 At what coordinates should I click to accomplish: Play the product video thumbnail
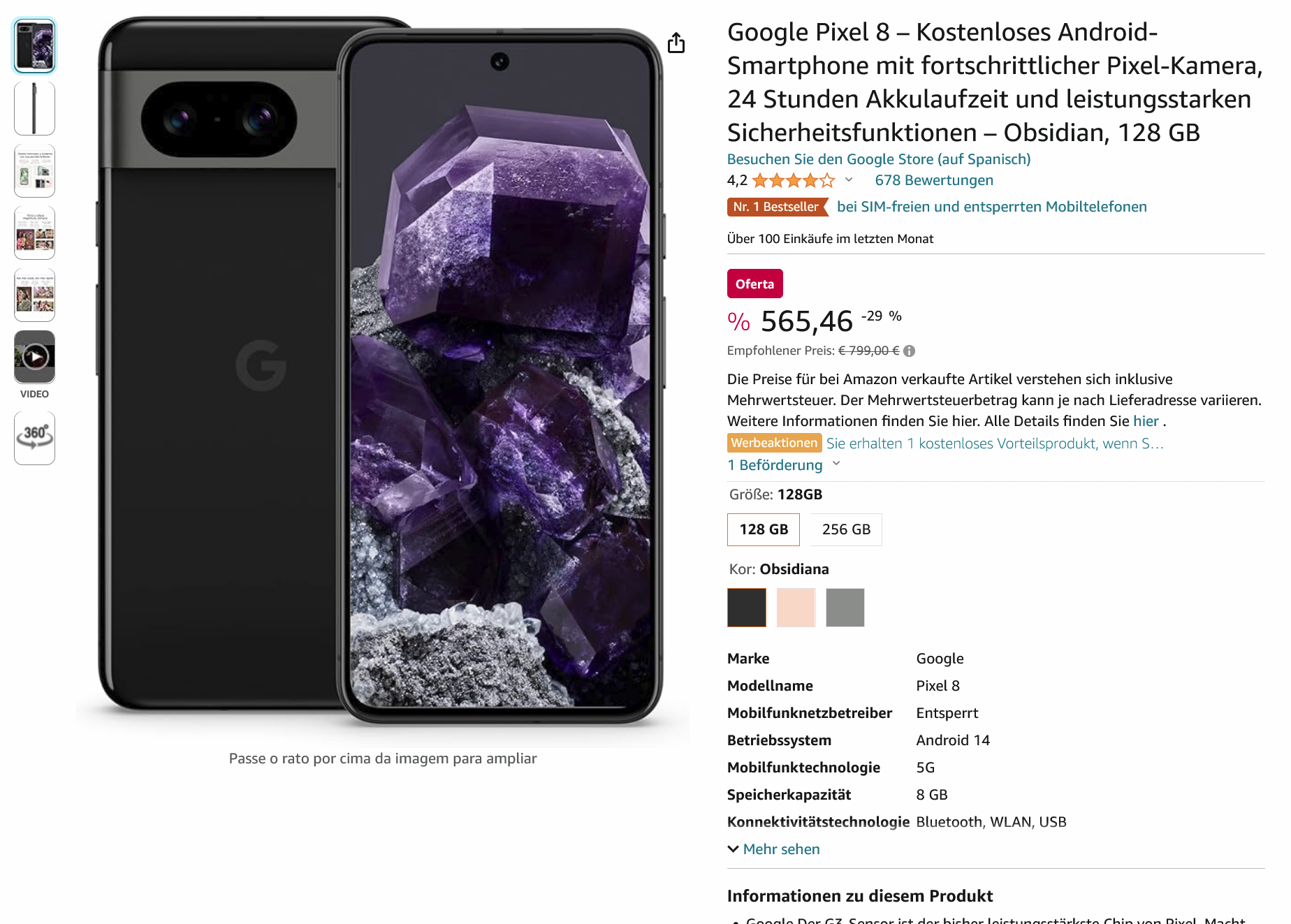coord(34,357)
